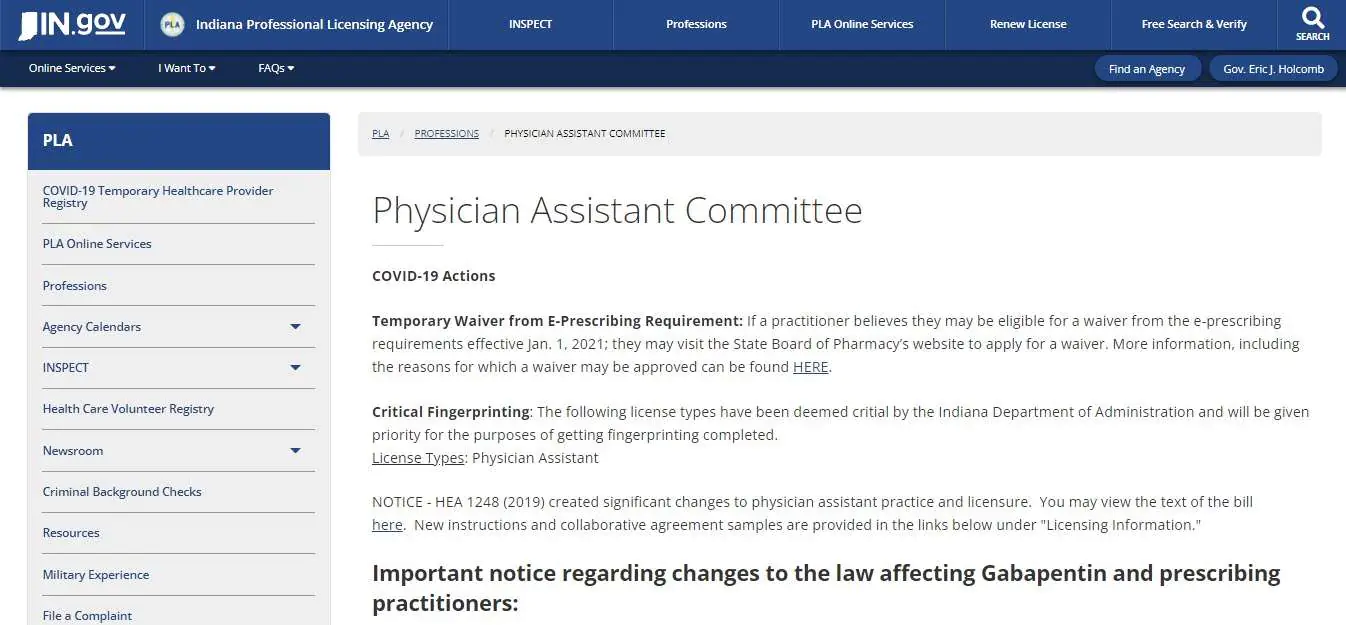Open the "I Want To" dropdown

click(186, 68)
